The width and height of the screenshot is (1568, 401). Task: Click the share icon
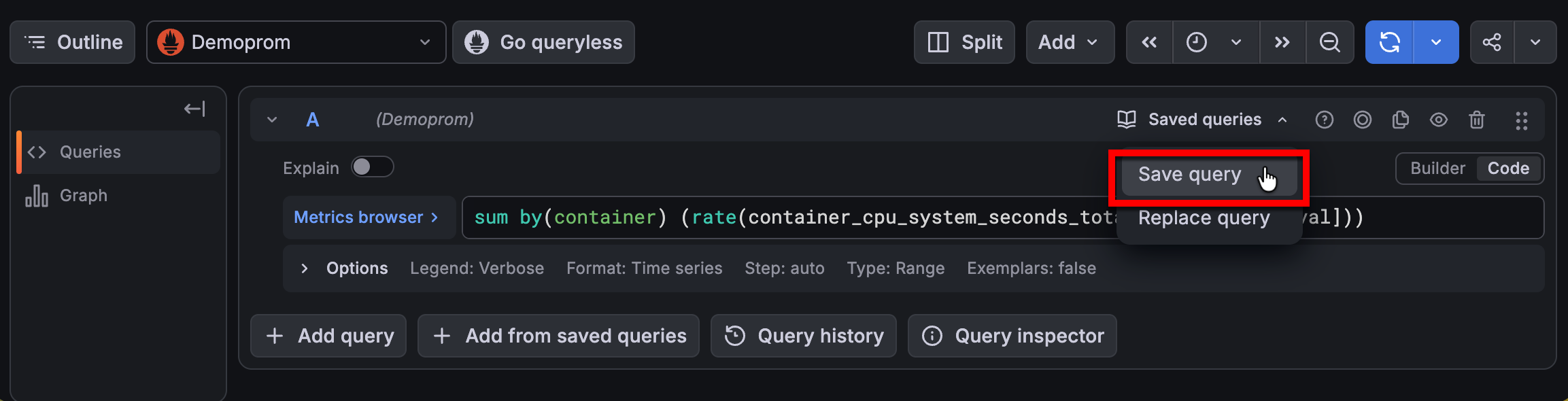(1492, 42)
